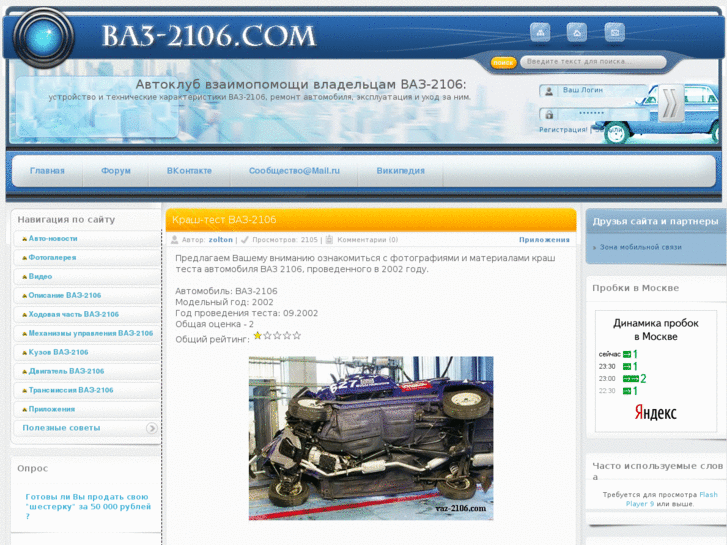This screenshot has height=545, width=727.
Task: Open Фотогалерея in site navigation
Action: (52, 257)
